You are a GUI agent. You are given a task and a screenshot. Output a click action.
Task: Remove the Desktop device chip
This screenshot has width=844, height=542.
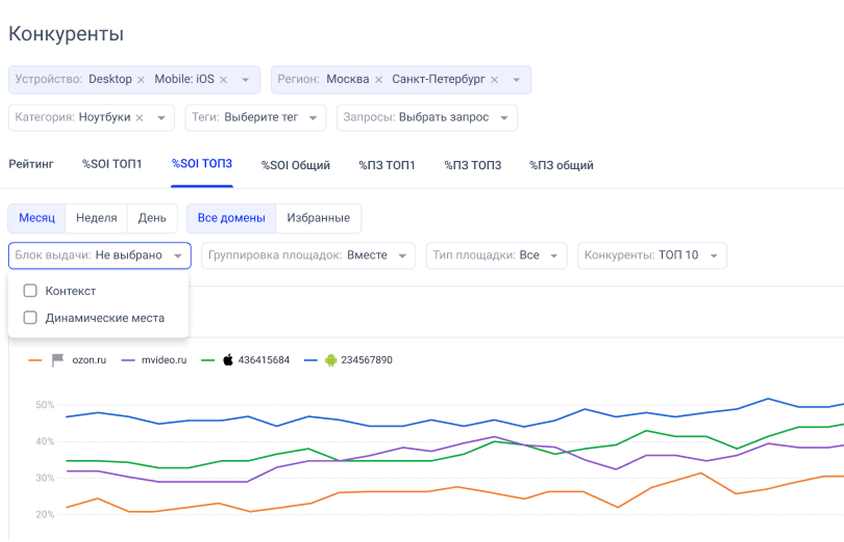point(141,80)
